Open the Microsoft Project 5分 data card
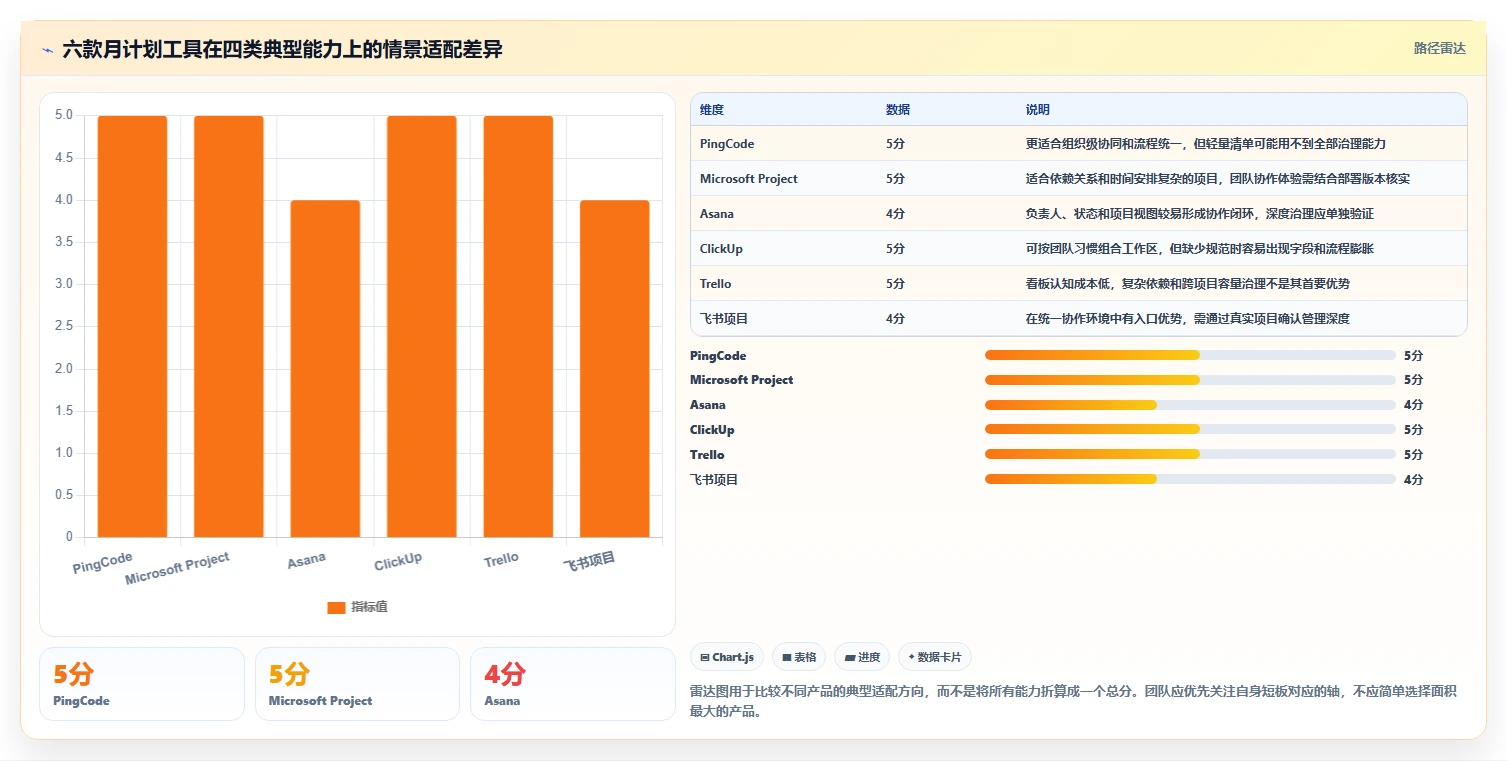The width and height of the screenshot is (1507, 761). (x=357, y=684)
